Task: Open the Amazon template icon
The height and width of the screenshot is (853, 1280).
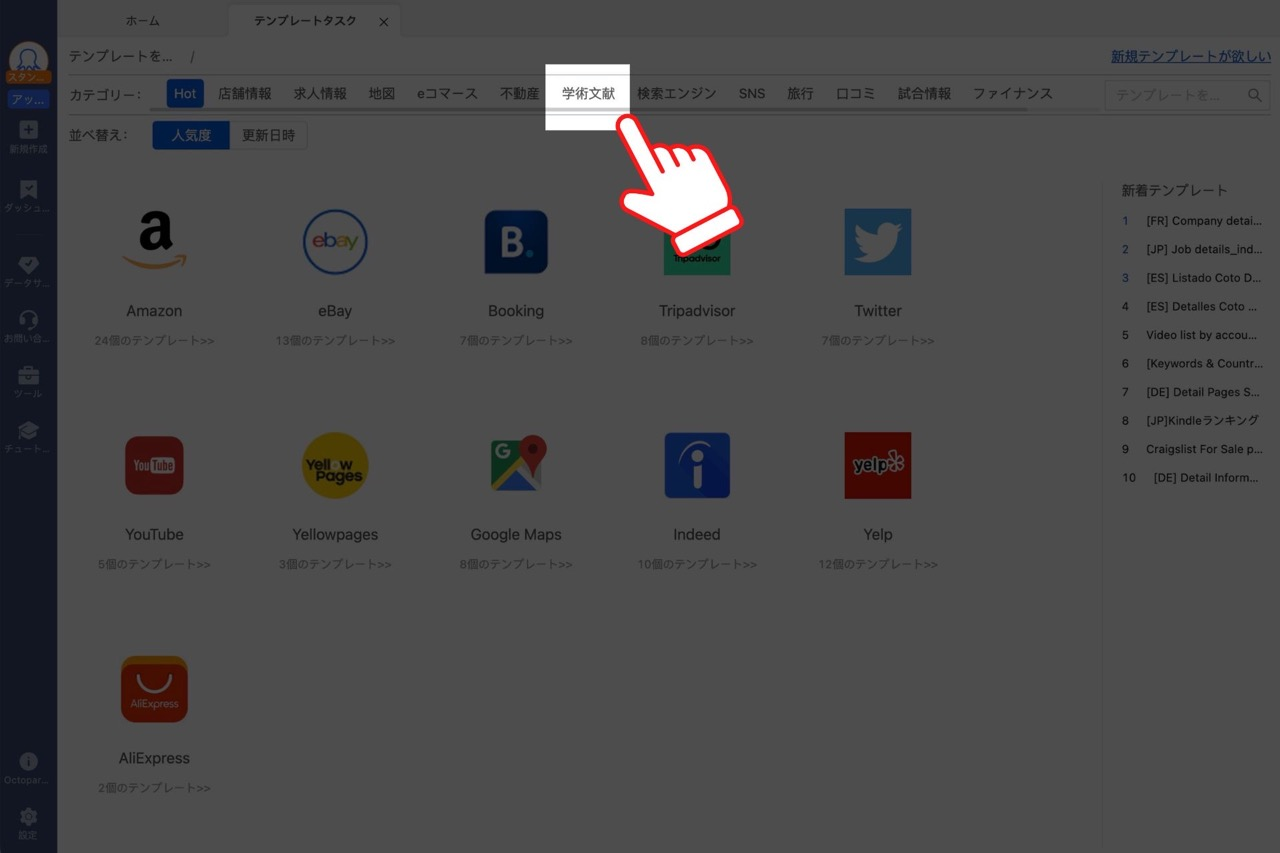Action: tap(154, 241)
